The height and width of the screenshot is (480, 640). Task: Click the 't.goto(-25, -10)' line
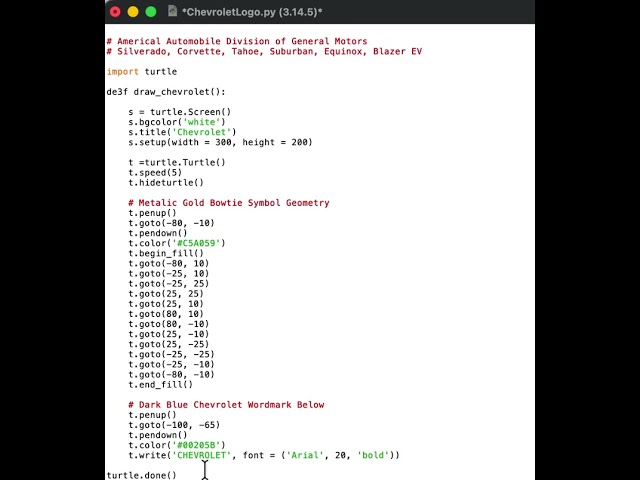[171, 364]
